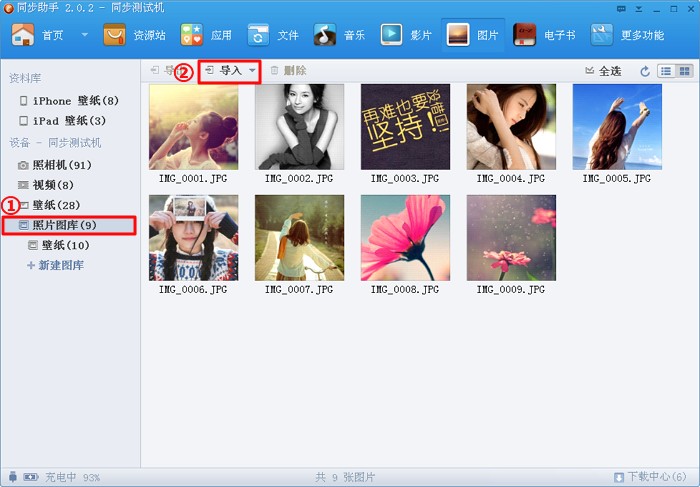Open the 音乐 music section icon
The height and width of the screenshot is (487, 700).
coord(326,35)
